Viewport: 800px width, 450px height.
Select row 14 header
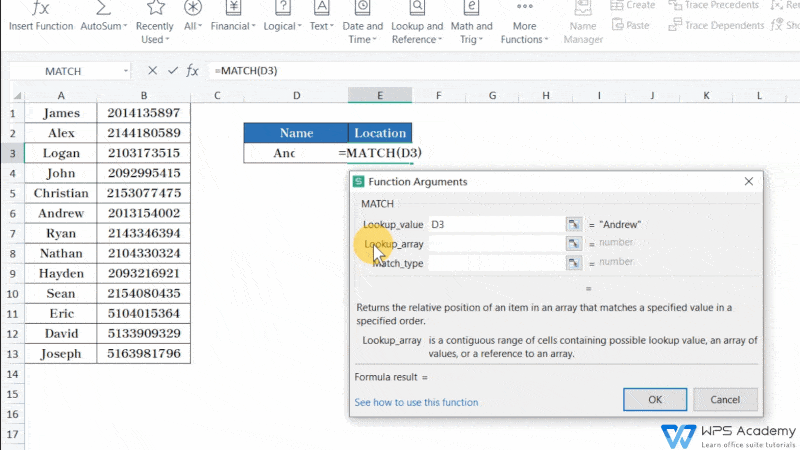pyautogui.click(x=12, y=374)
